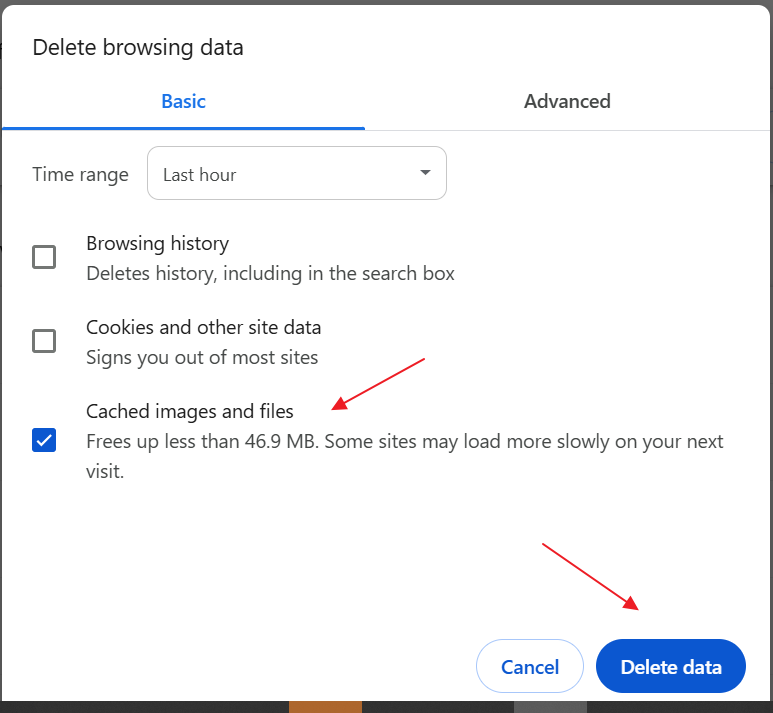Viewport: 773px width, 713px height.
Task: Enable the Browsing history checkbox
Action: coord(44,257)
